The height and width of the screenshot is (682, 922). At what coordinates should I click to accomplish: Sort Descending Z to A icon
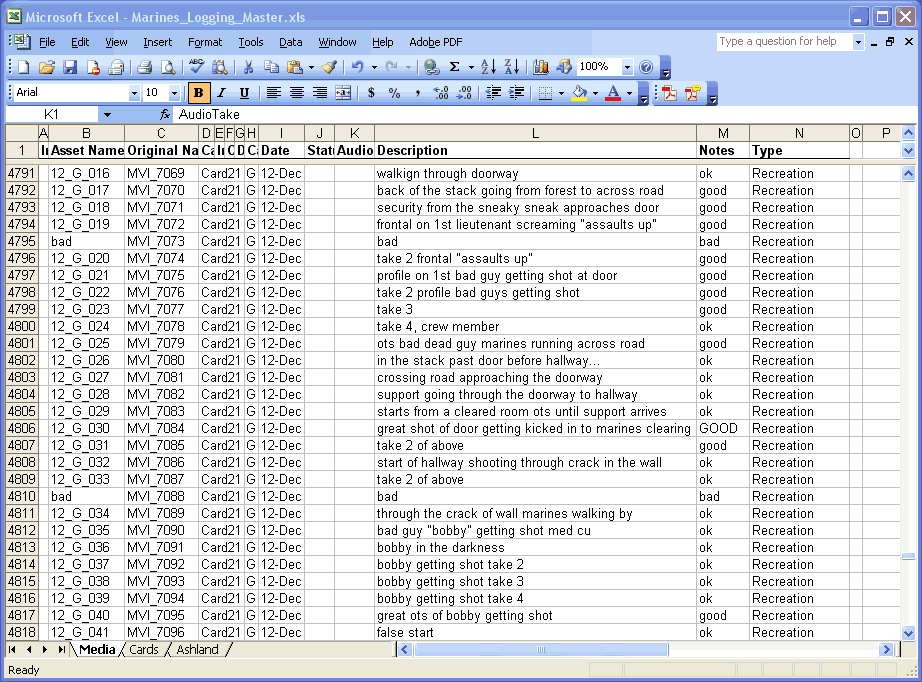coord(512,67)
